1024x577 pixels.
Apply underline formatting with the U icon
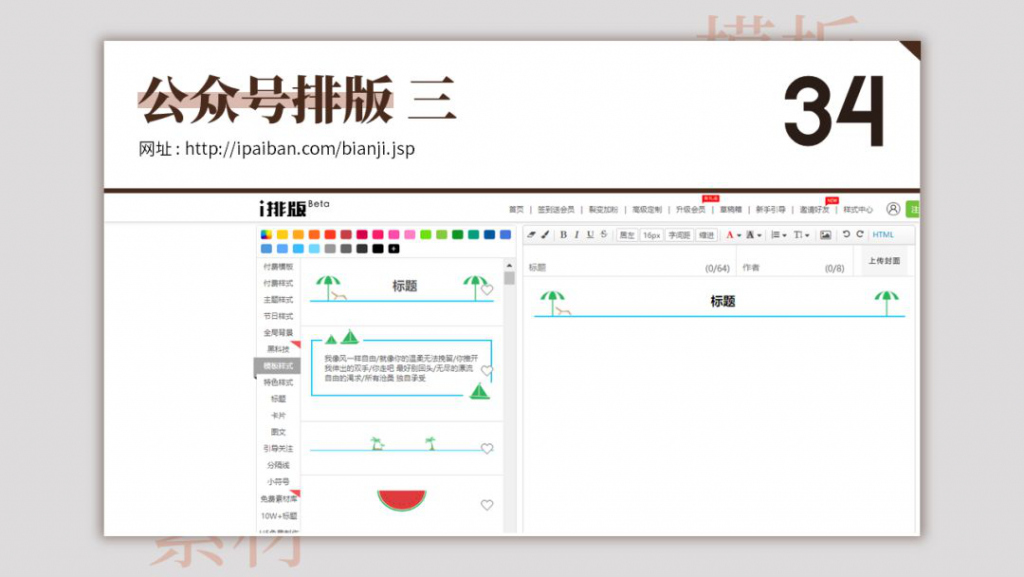coord(591,236)
